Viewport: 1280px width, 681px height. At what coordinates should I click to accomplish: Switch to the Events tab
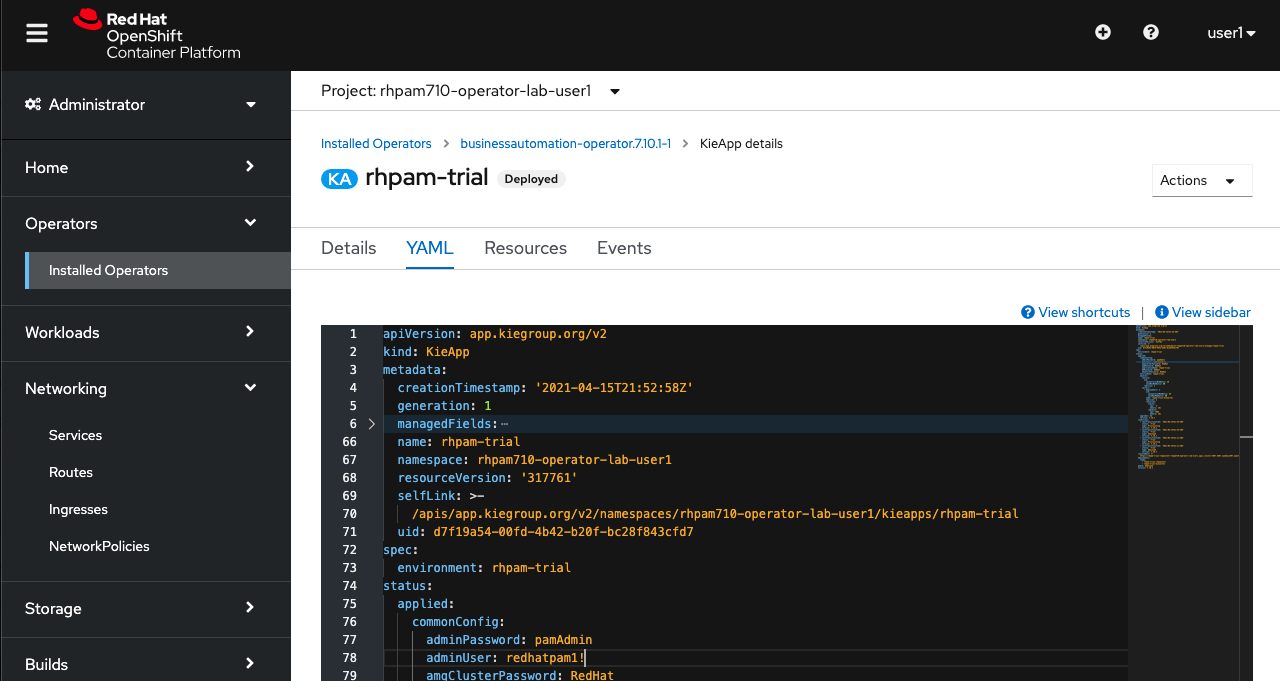pos(624,248)
